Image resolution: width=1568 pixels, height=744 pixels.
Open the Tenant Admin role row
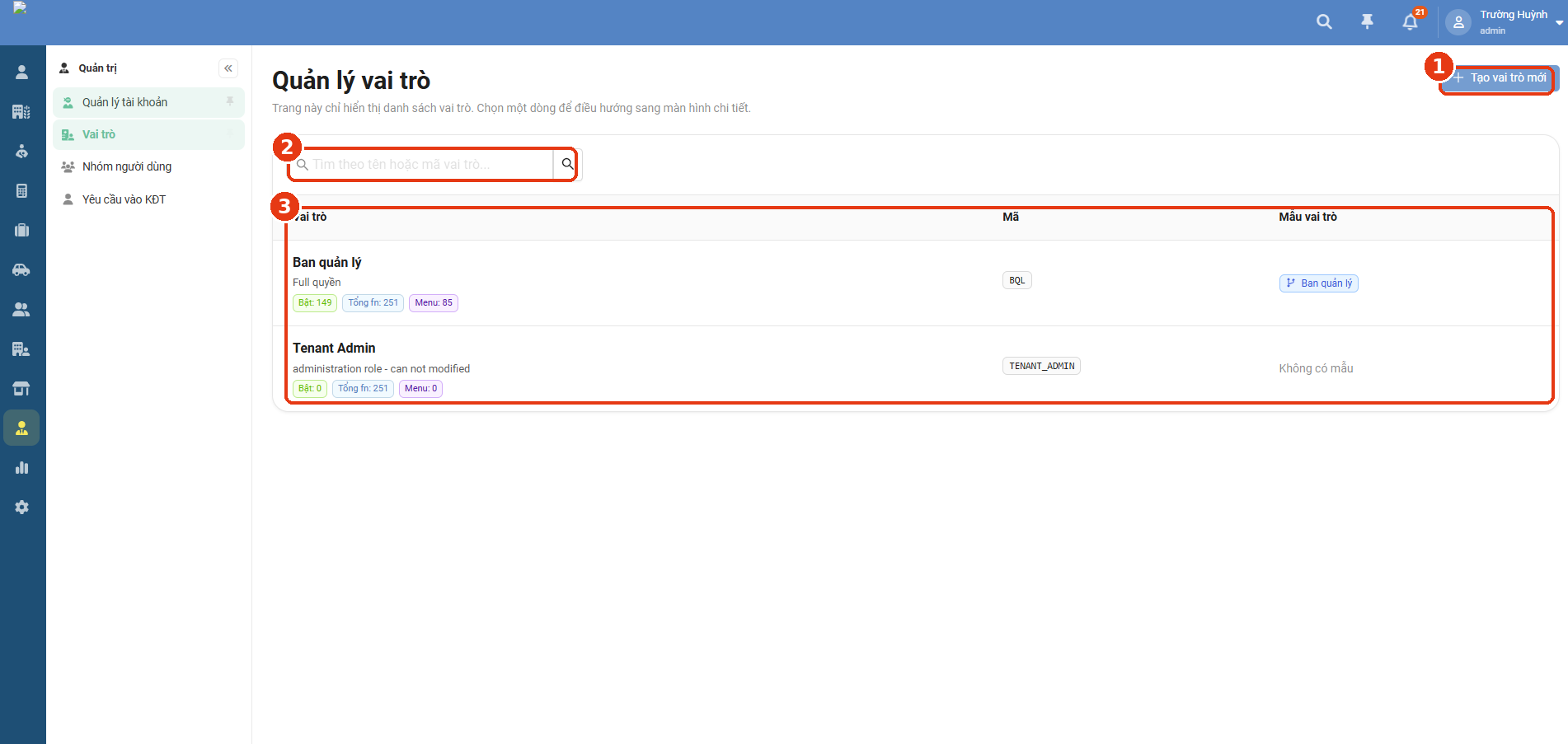tap(915, 368)
